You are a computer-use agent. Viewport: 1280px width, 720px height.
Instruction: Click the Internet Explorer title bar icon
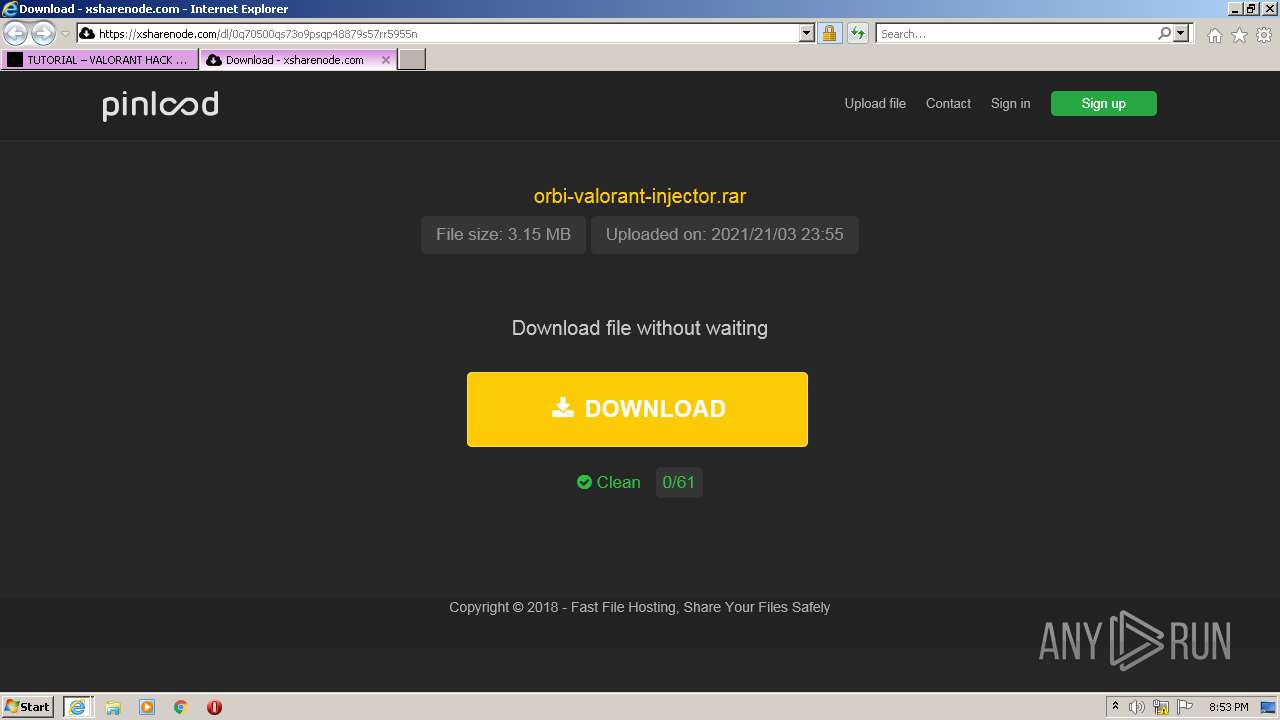click(x=10, y=9)
